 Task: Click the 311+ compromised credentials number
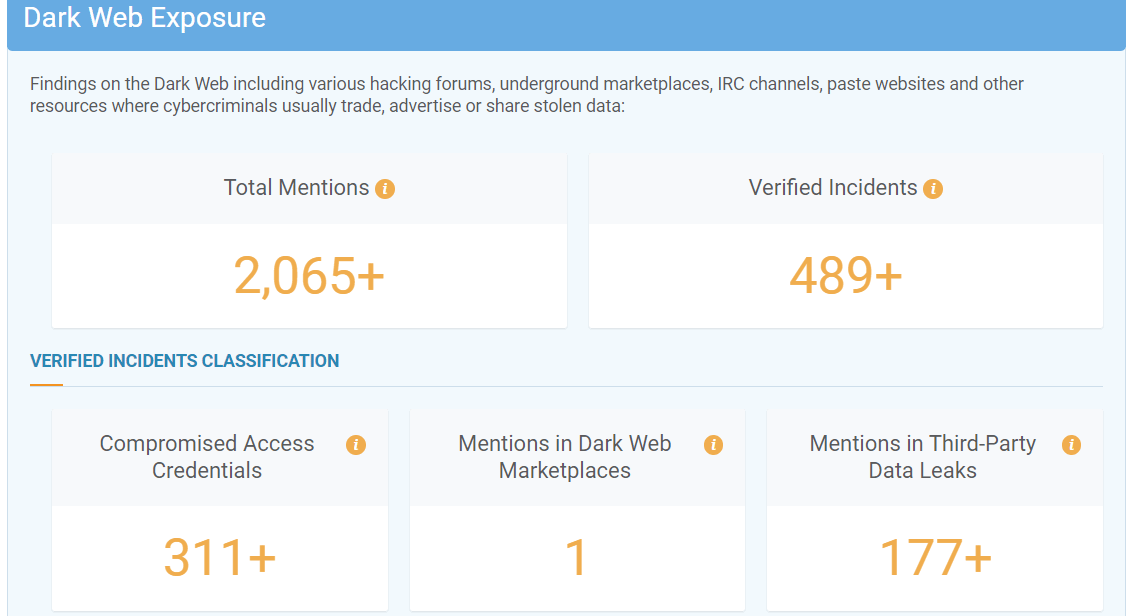pos(219,558)
